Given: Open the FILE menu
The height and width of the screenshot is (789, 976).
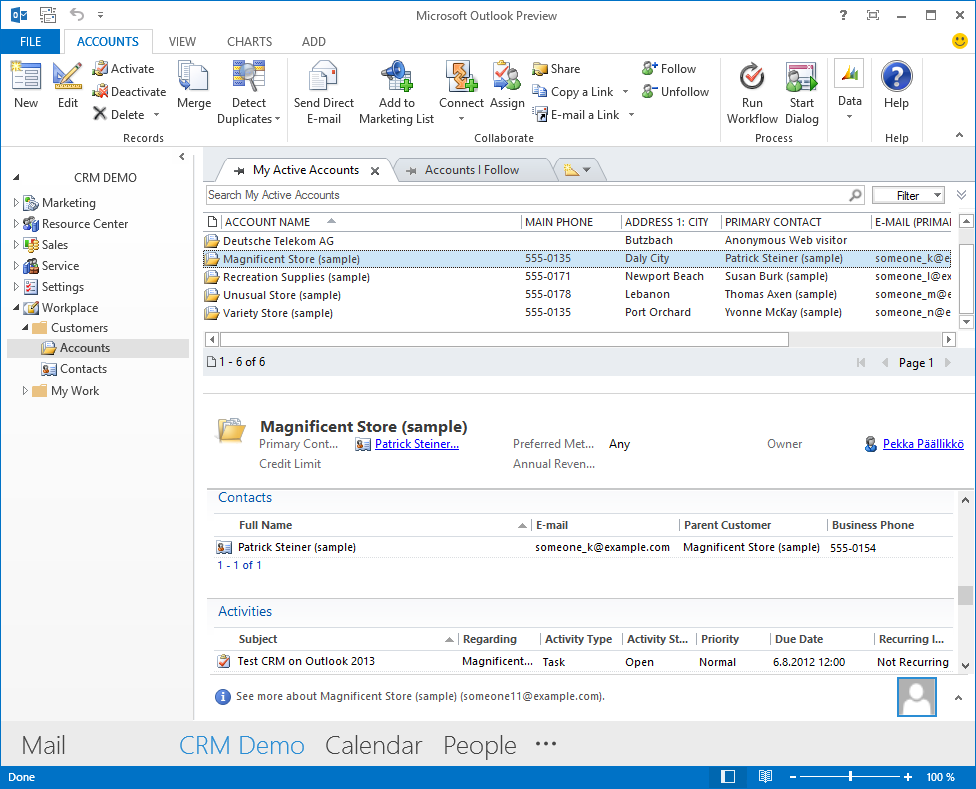Looking at the screenshot, I should coord(30,42).
